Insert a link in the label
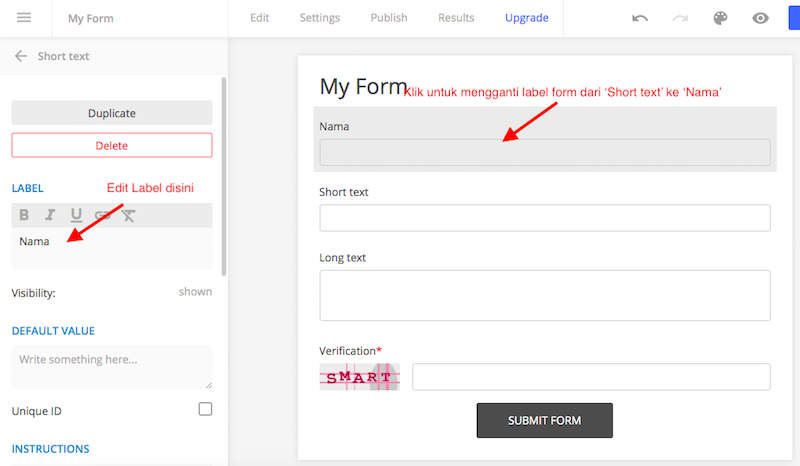Screen dimensions: 800x466 pos(103,215)
